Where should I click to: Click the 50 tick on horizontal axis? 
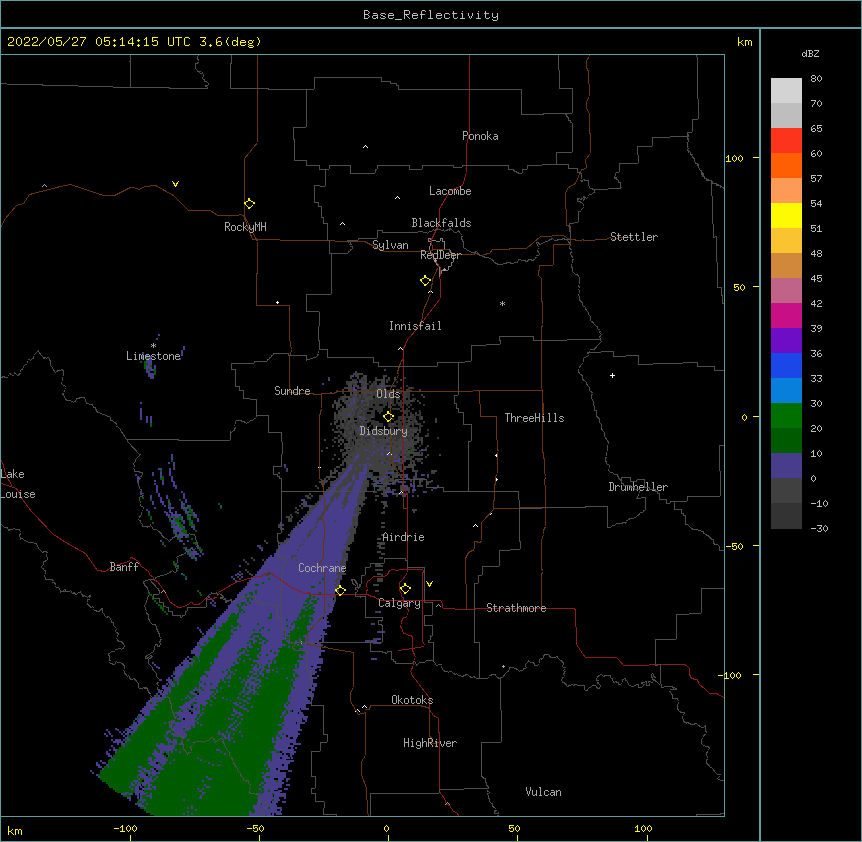(514, 828)
